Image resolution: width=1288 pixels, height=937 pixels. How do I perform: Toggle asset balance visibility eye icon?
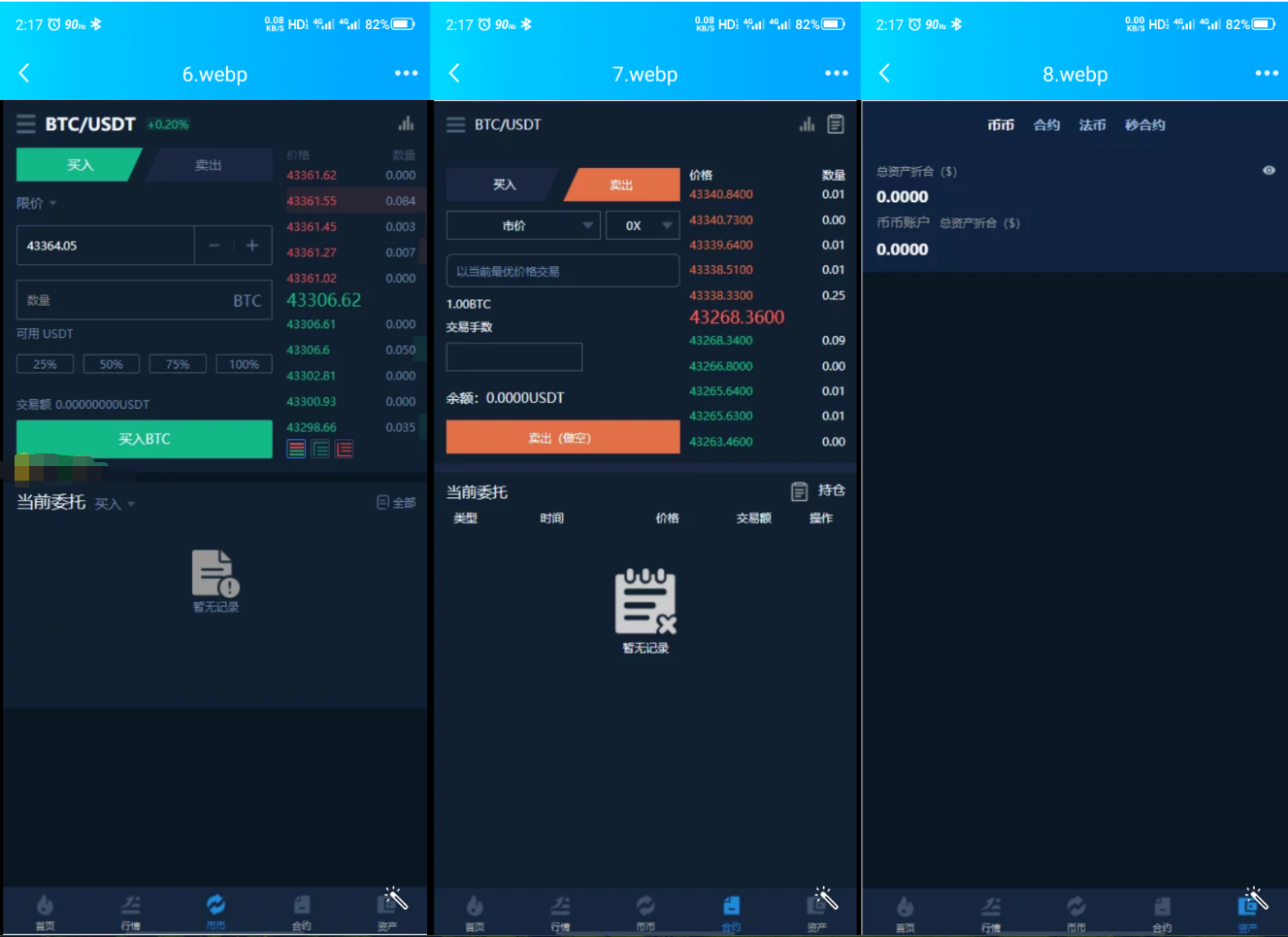pyautogui.click(x=1268, y=171)
